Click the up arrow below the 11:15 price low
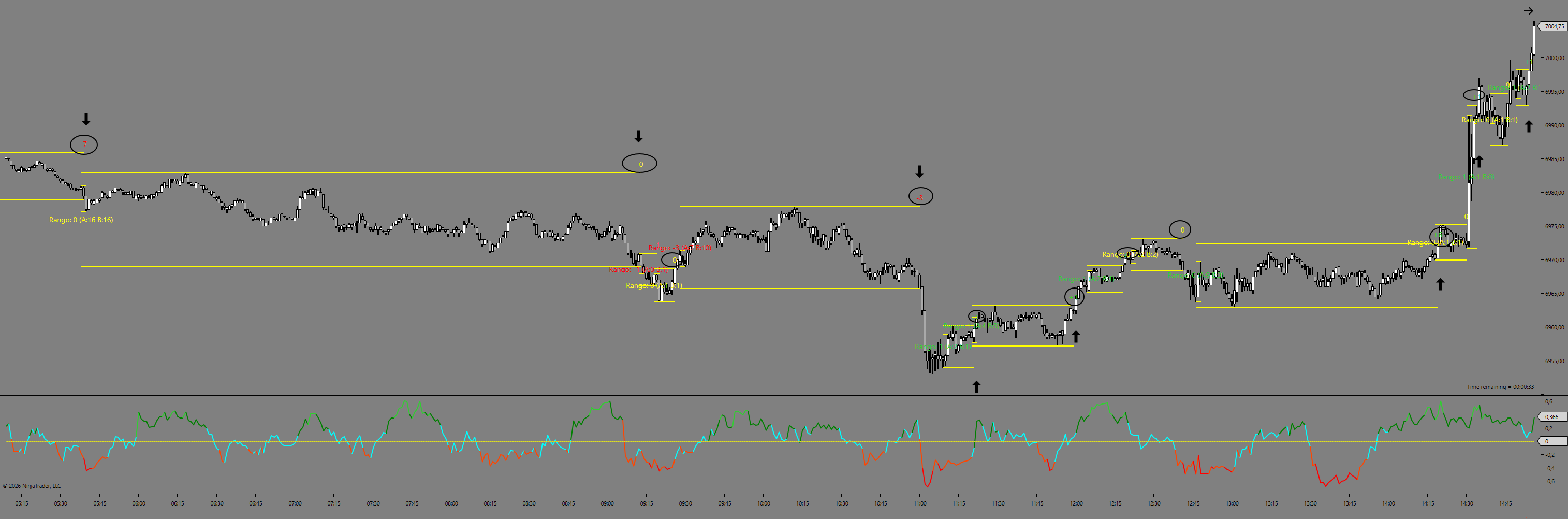 click(976, 386)
